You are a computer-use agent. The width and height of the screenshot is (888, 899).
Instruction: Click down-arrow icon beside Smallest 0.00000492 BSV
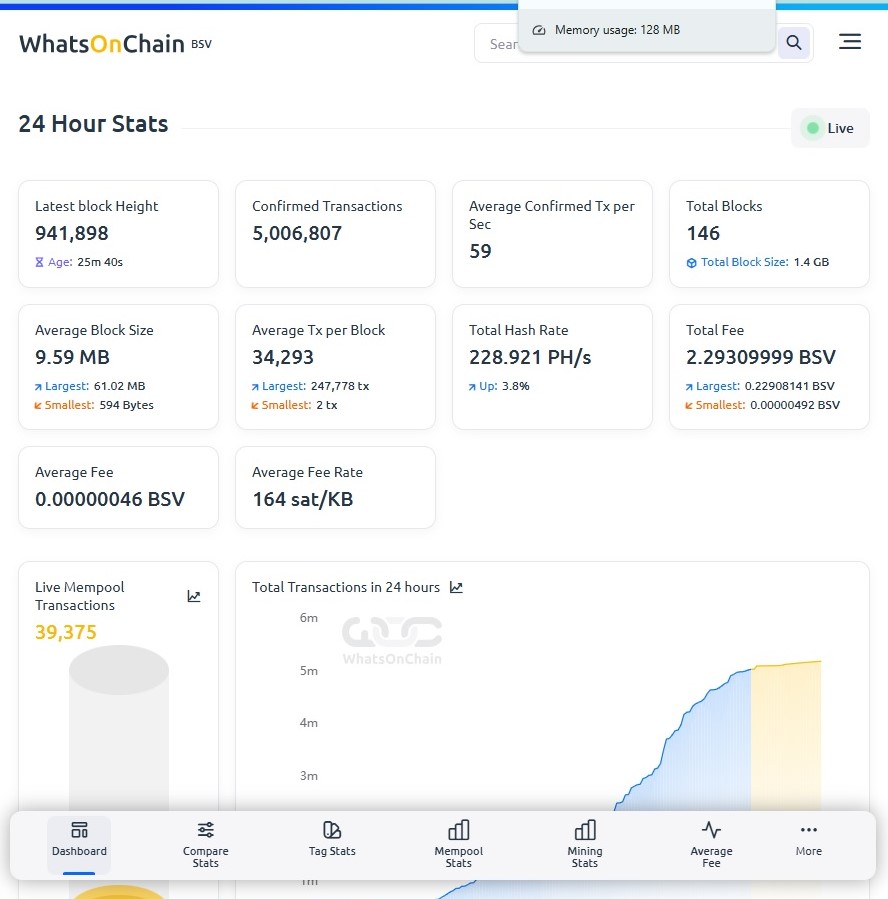689,405
